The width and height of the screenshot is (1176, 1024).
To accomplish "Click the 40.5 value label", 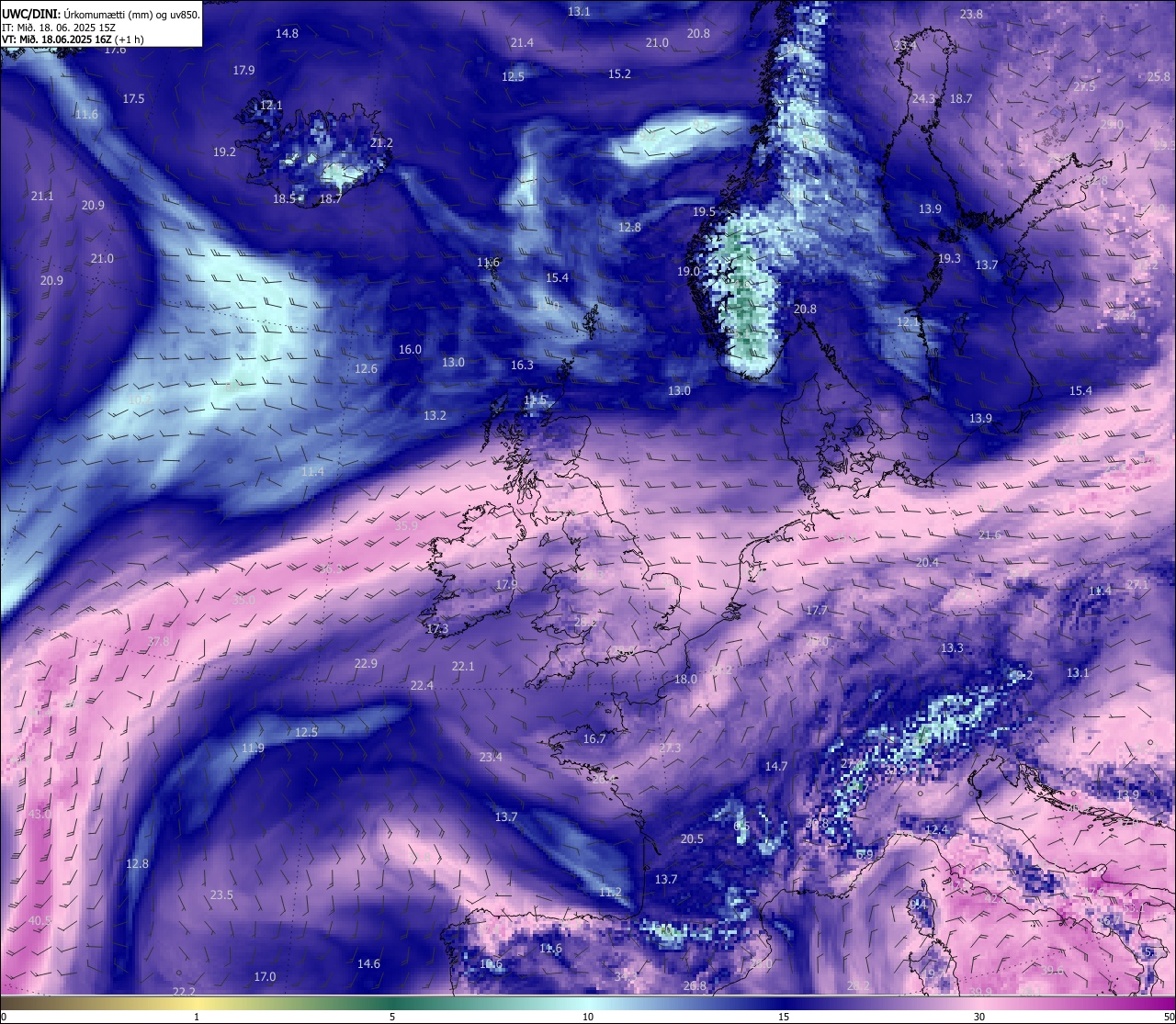I will click(x=40, y=921).
